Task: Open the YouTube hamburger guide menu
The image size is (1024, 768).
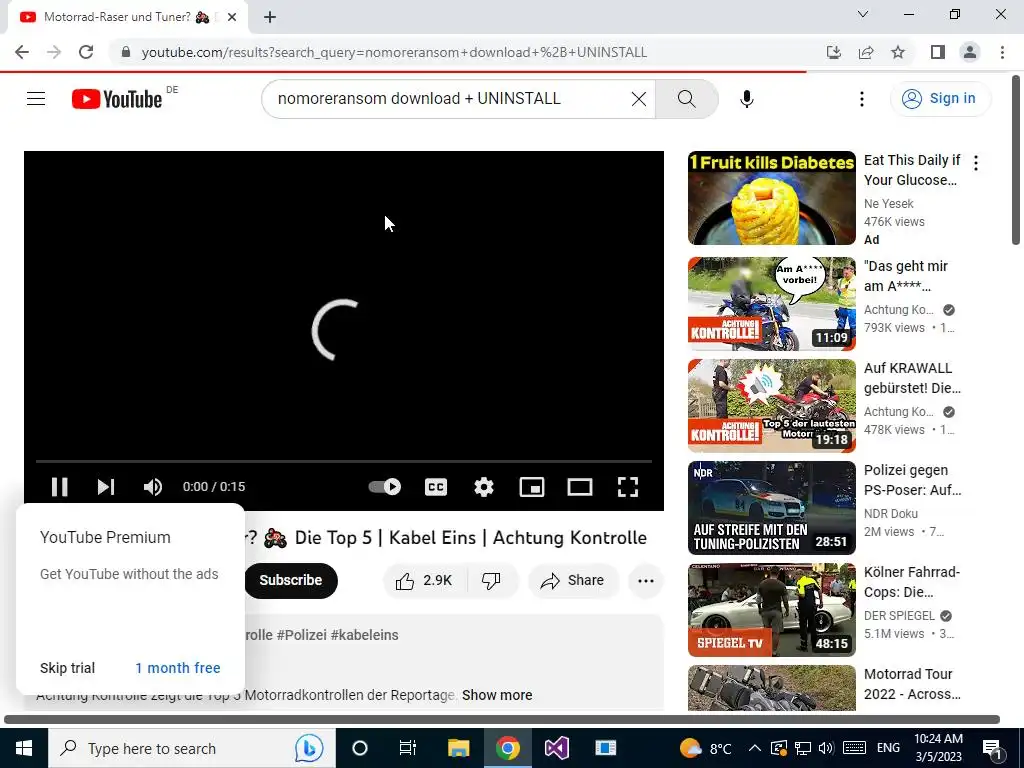Action: click(36, 99)
